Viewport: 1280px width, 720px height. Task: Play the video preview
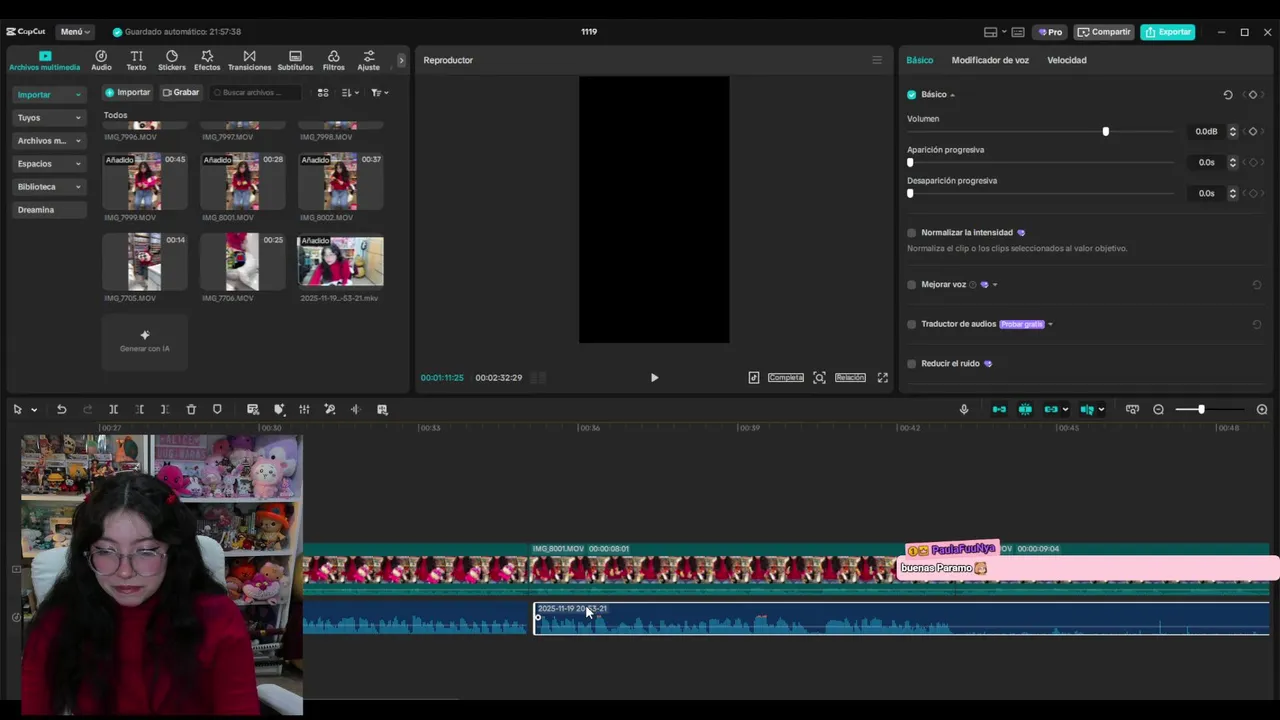(x=654, y=377)
